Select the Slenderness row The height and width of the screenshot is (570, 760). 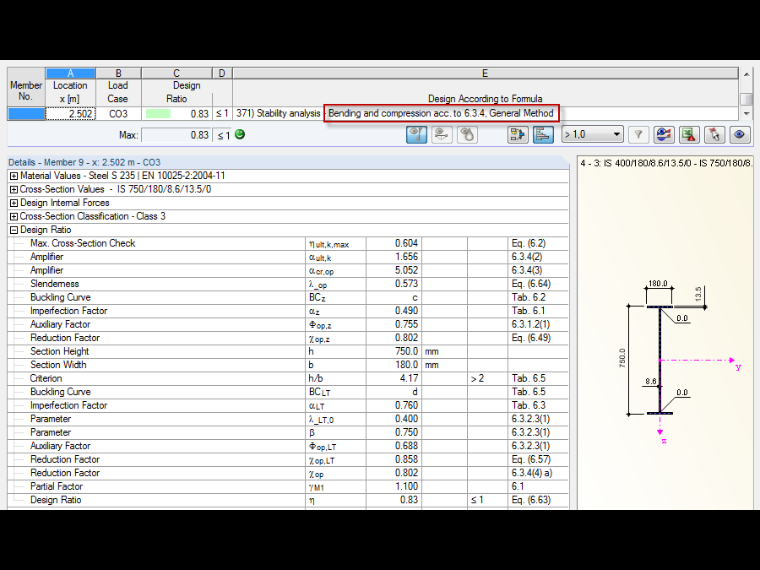[288, 284]
